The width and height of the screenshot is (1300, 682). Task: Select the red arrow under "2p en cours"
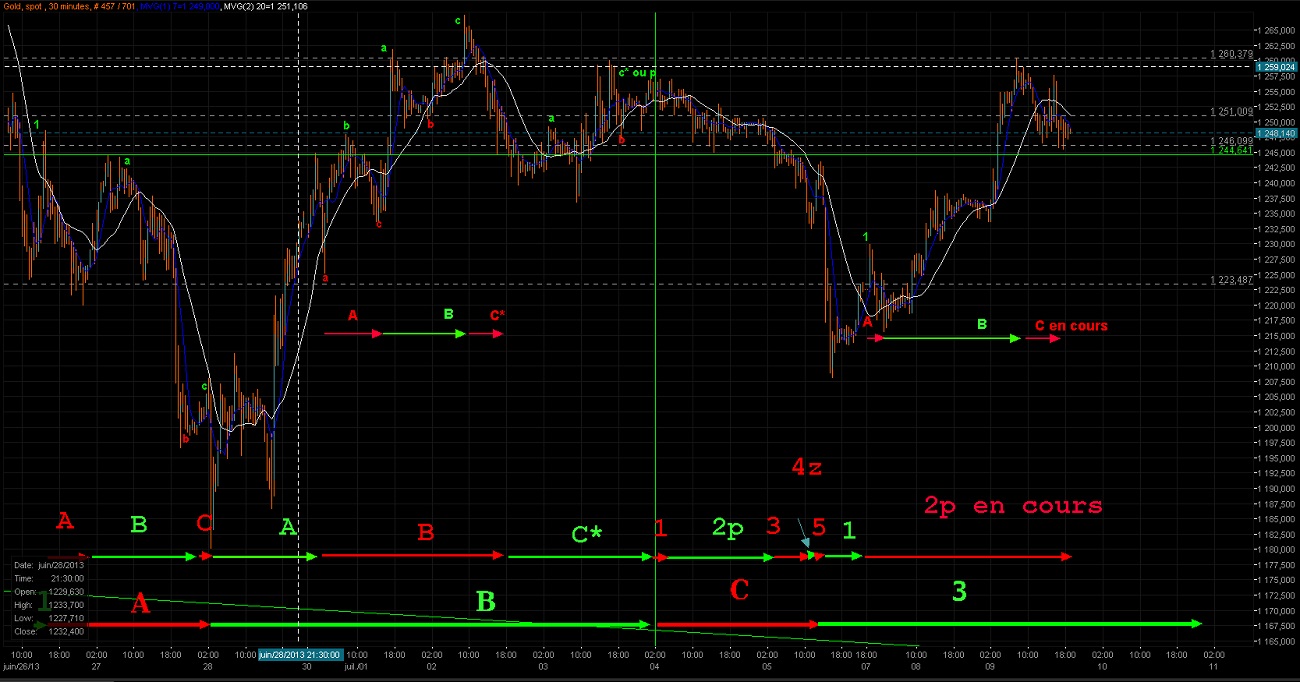[967, 556]
